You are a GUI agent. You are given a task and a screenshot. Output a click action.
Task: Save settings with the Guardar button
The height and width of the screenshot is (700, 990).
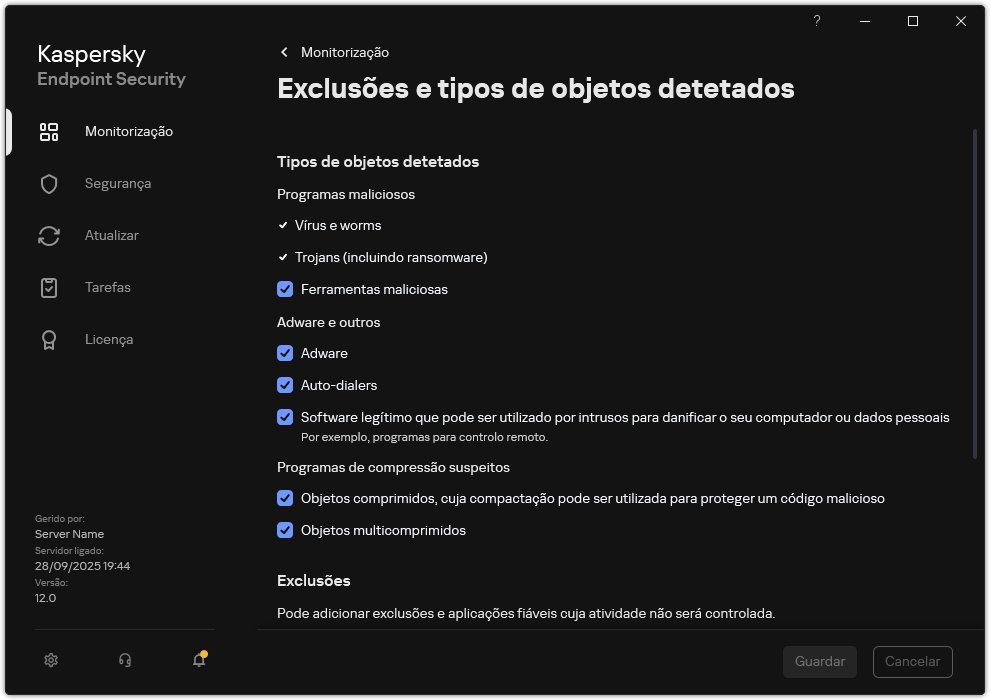pyautogui.click(x=819, y=662)
